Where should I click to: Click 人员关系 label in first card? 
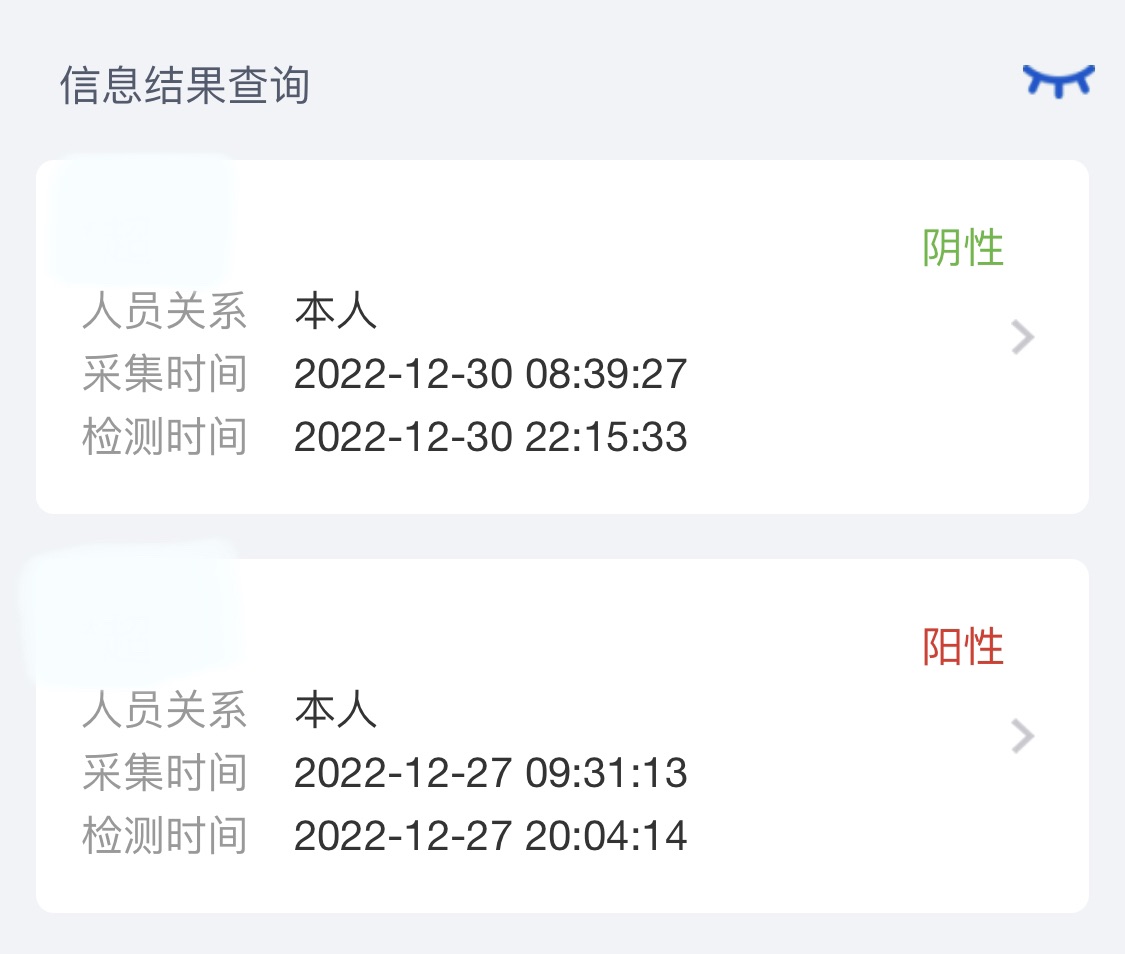tap(165, 312)
